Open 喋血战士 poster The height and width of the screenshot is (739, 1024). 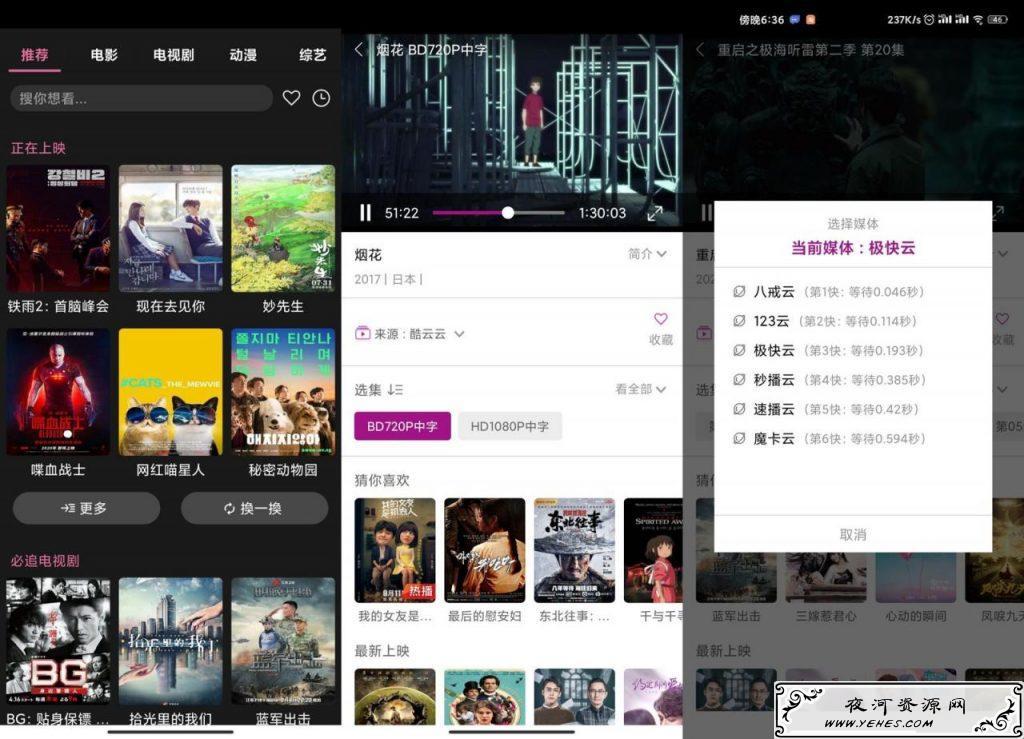click(x=58, y=392)
